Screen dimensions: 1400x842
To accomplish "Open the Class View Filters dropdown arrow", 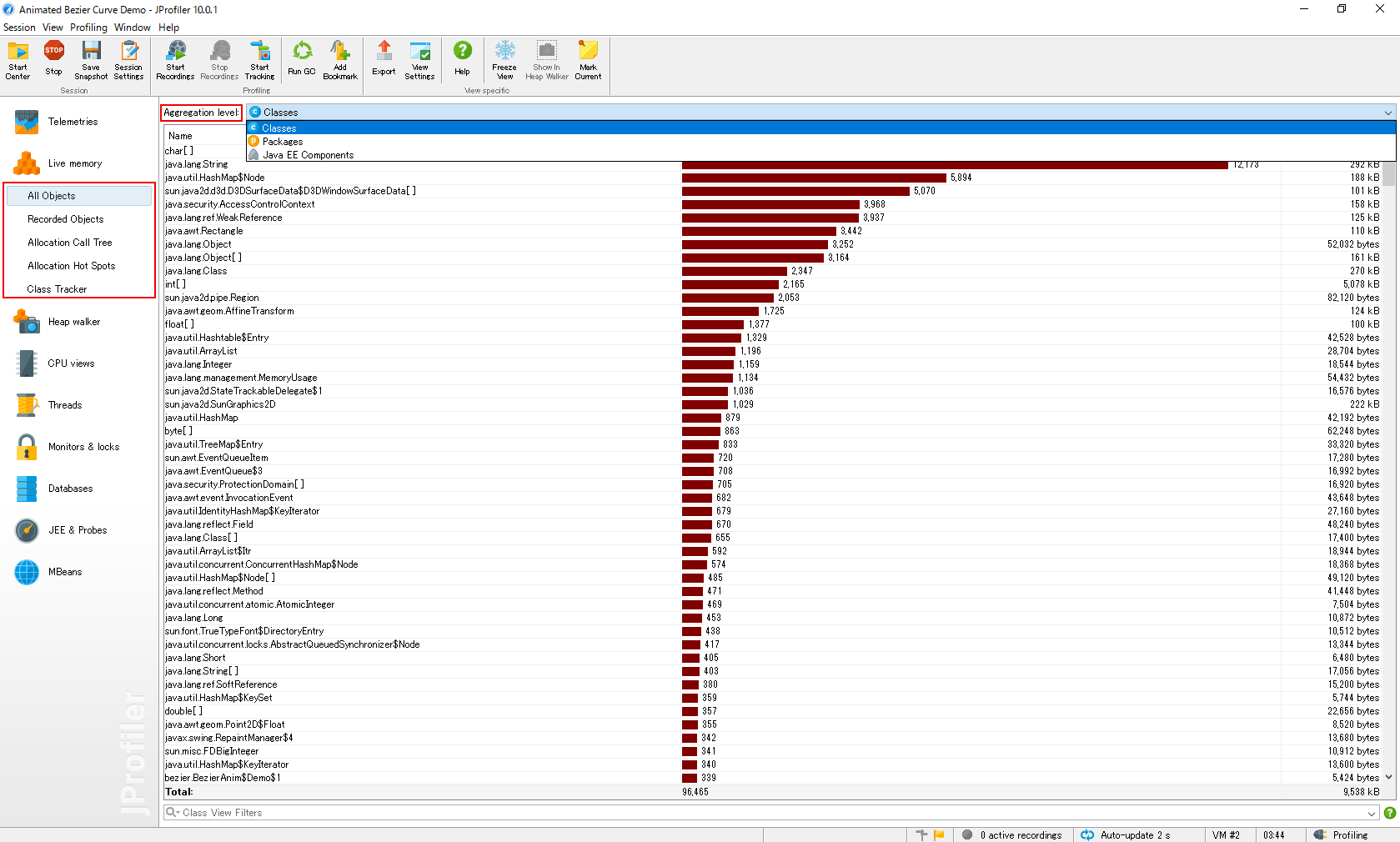I will [1372, 813].
